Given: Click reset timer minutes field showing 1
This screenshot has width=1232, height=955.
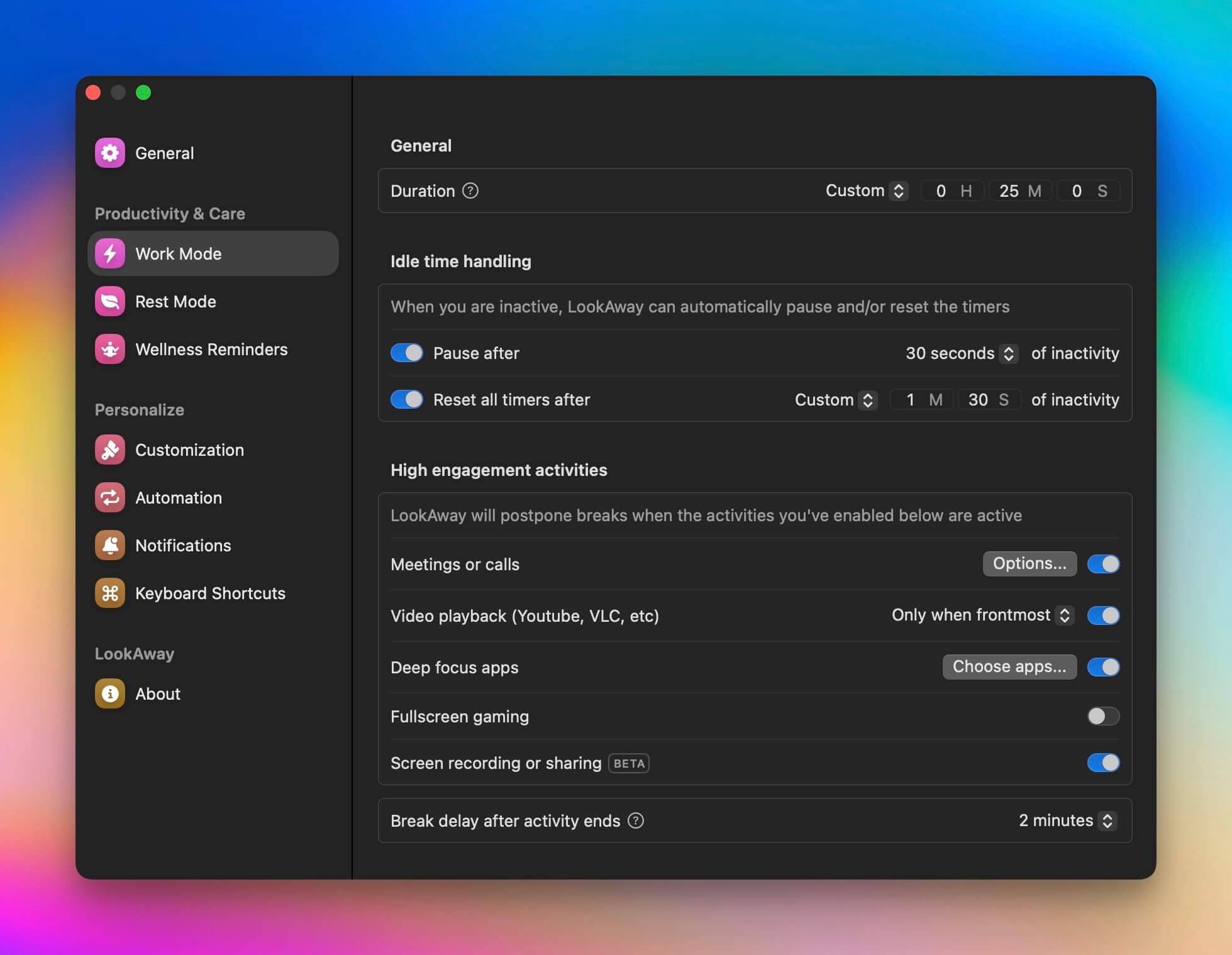Looking at the screenshot, I should [x=921, y=400].
